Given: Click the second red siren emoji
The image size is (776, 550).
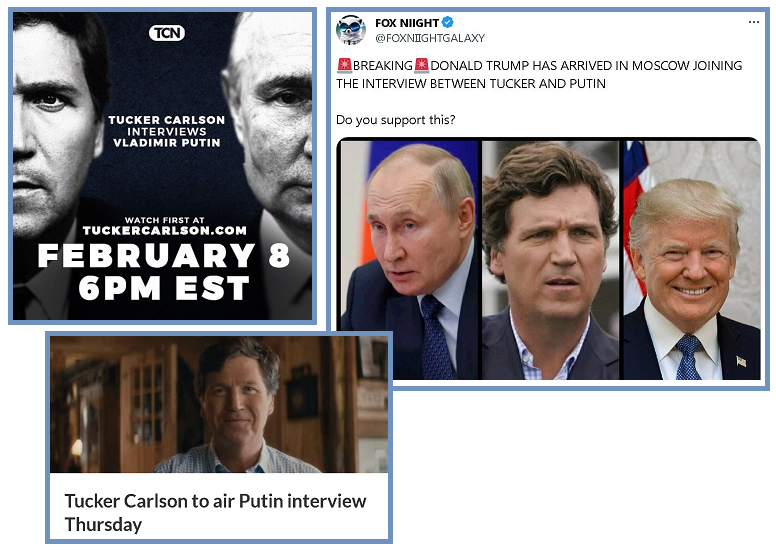Looking at the screenshot, I should click(x=422, y=65).
